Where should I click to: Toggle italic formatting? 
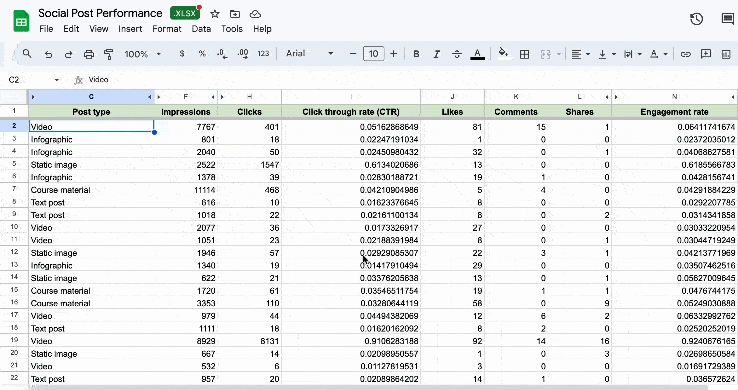pyautogui.click(x=436, y=54)
